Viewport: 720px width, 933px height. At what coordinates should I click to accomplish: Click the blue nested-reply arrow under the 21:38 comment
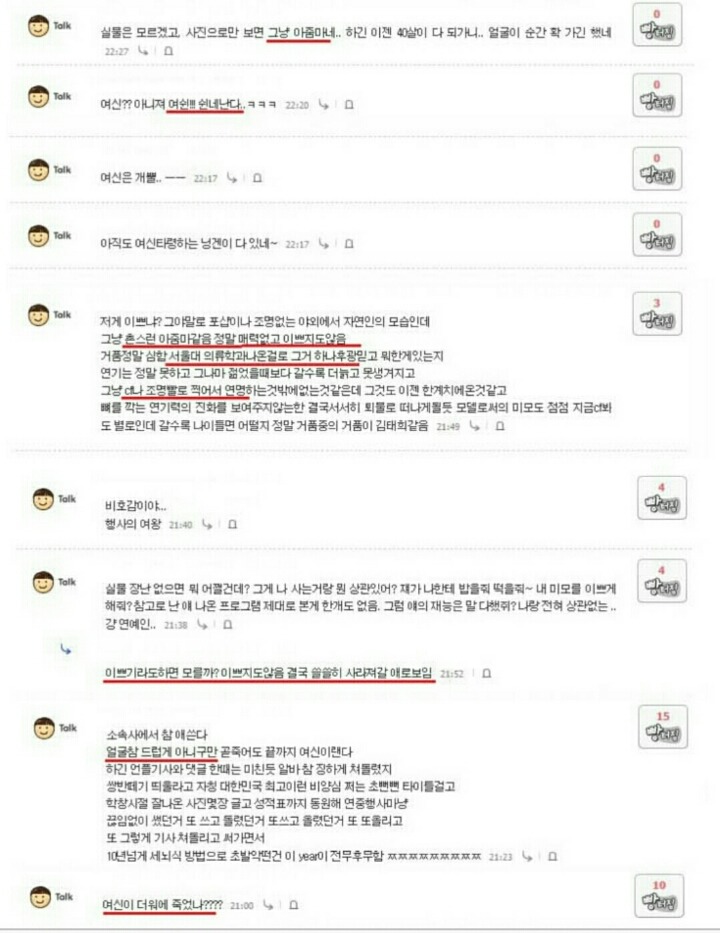tap(65, 649)
